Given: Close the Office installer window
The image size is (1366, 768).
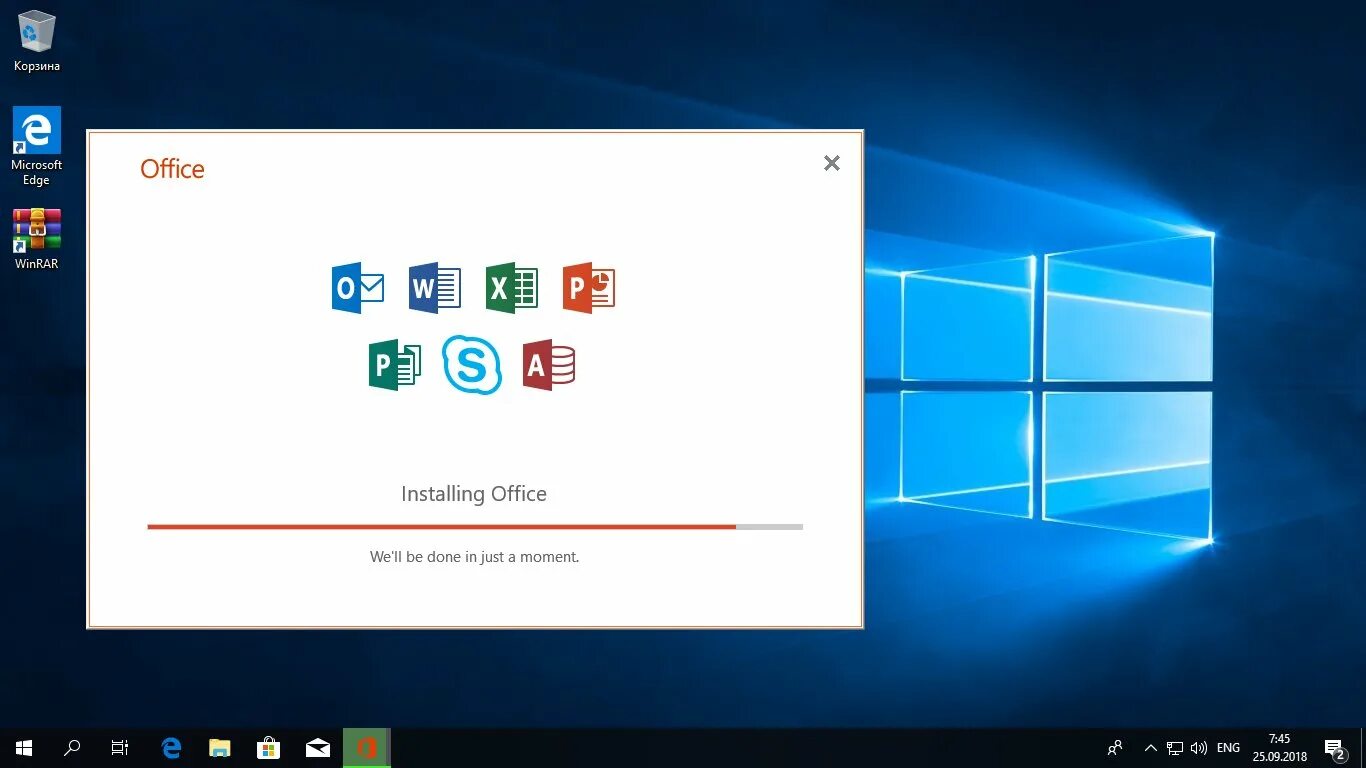Looking at the screenshot, I should 831,163.
